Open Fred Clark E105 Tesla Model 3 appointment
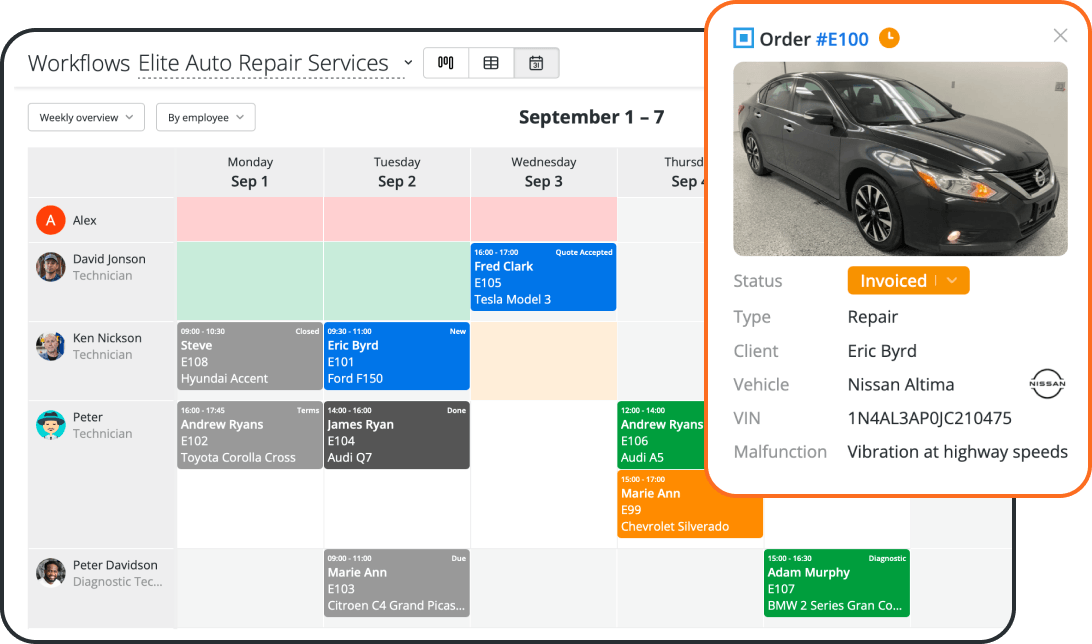Viewport: 1092px width, 644px height. tap(543, 276)
